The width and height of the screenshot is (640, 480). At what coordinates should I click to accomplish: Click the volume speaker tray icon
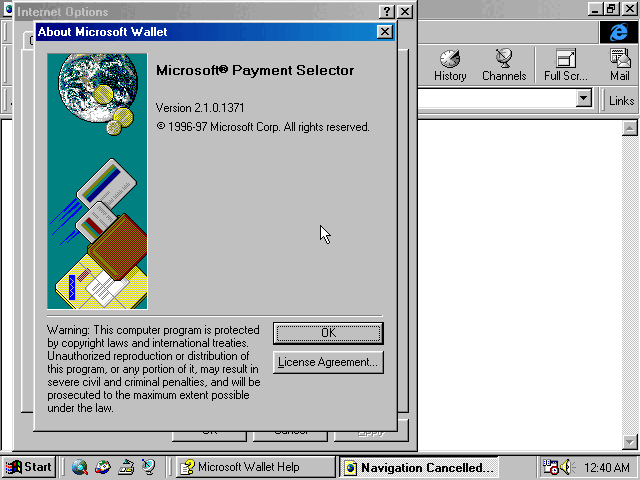[x=567, y=467]
